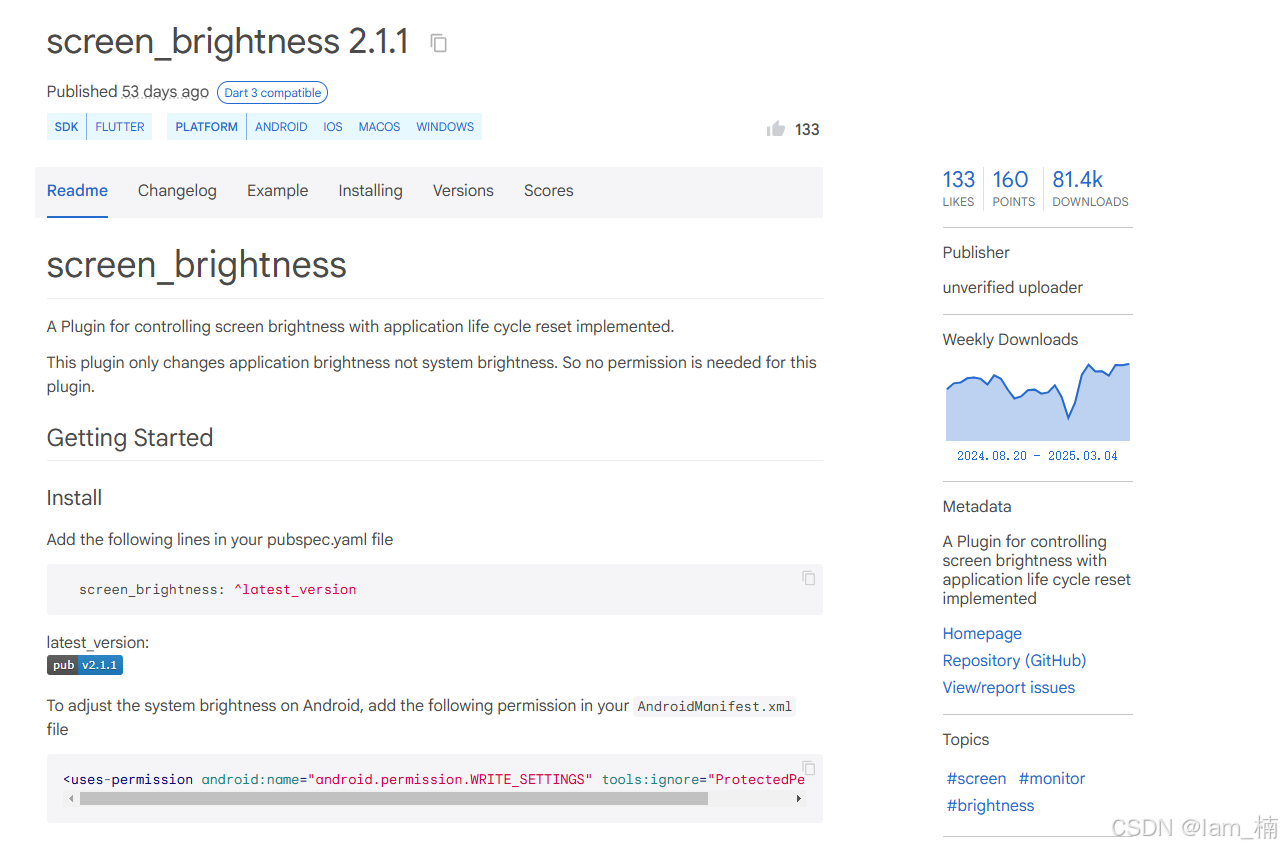1282x849 pixels.
Task: Click the 81.4k downloads count
Action: point(1090,187)
